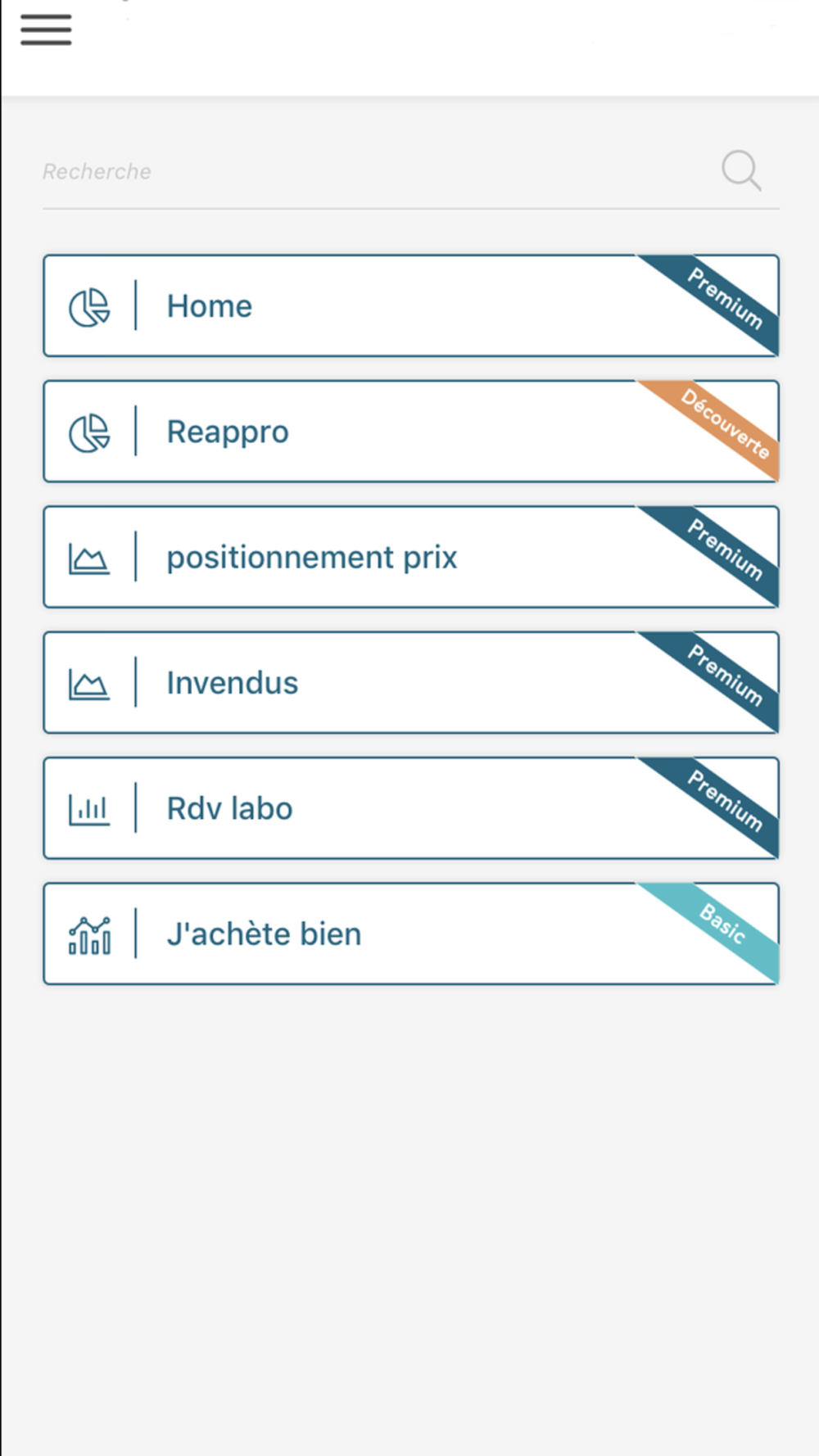Open J'achète bien report

[264, 934]
